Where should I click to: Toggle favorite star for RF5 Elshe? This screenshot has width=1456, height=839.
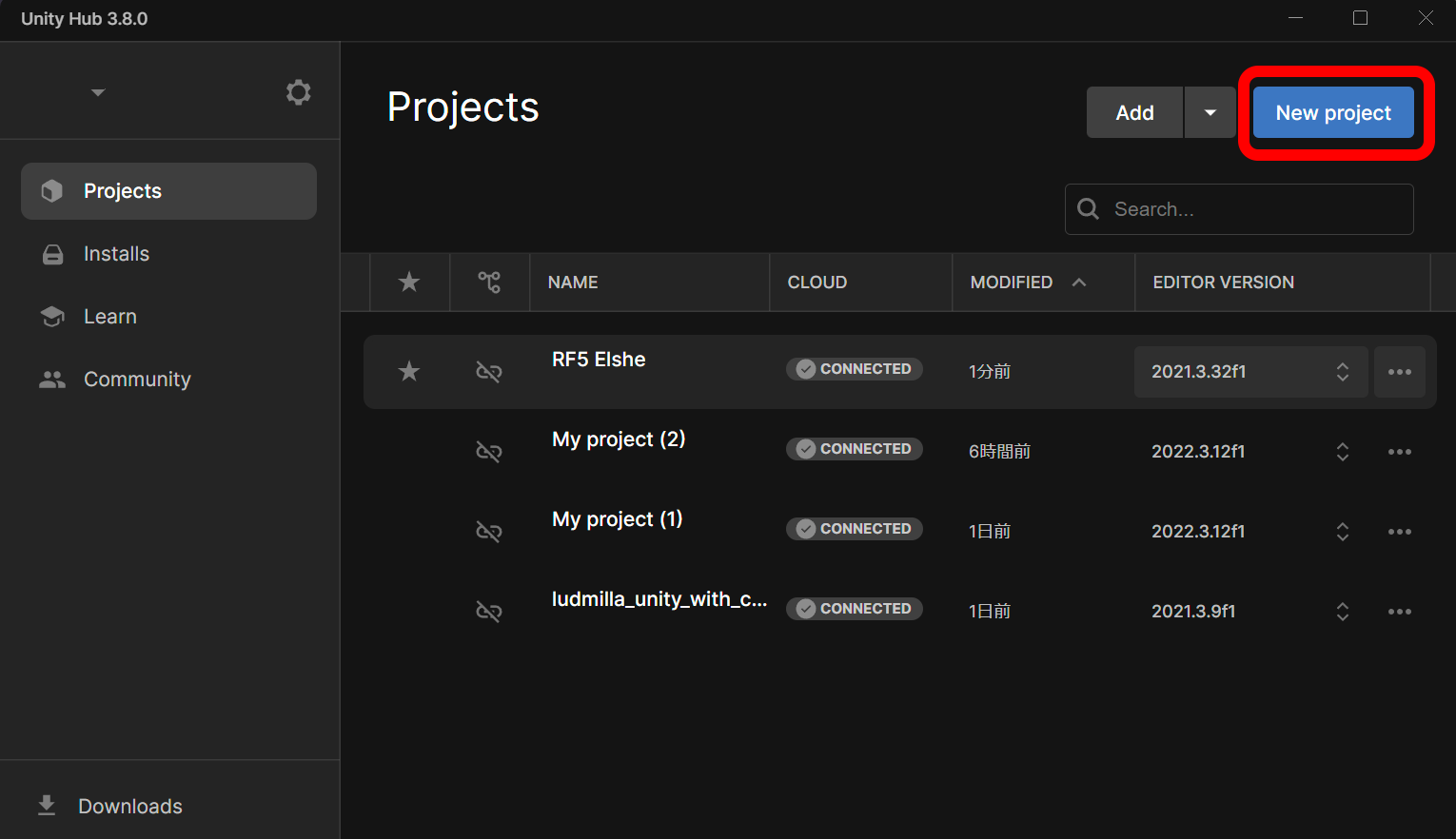tap(409, 371)
